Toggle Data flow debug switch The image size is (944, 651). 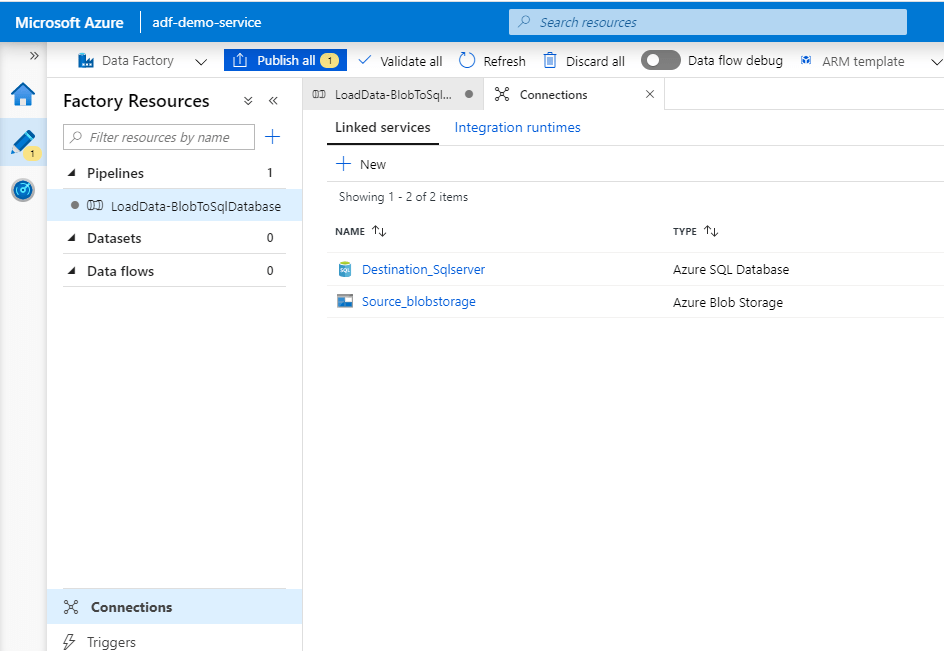[661, 61]
